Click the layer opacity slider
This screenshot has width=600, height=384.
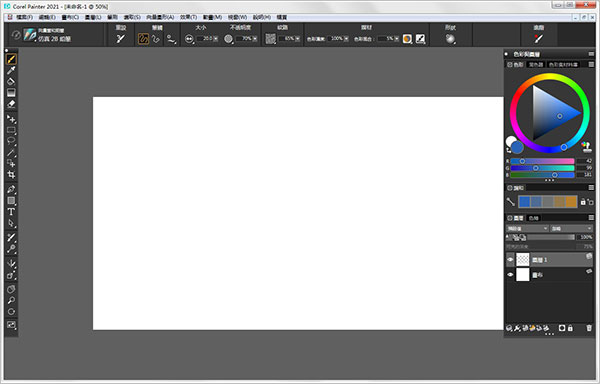pos(551,237)
